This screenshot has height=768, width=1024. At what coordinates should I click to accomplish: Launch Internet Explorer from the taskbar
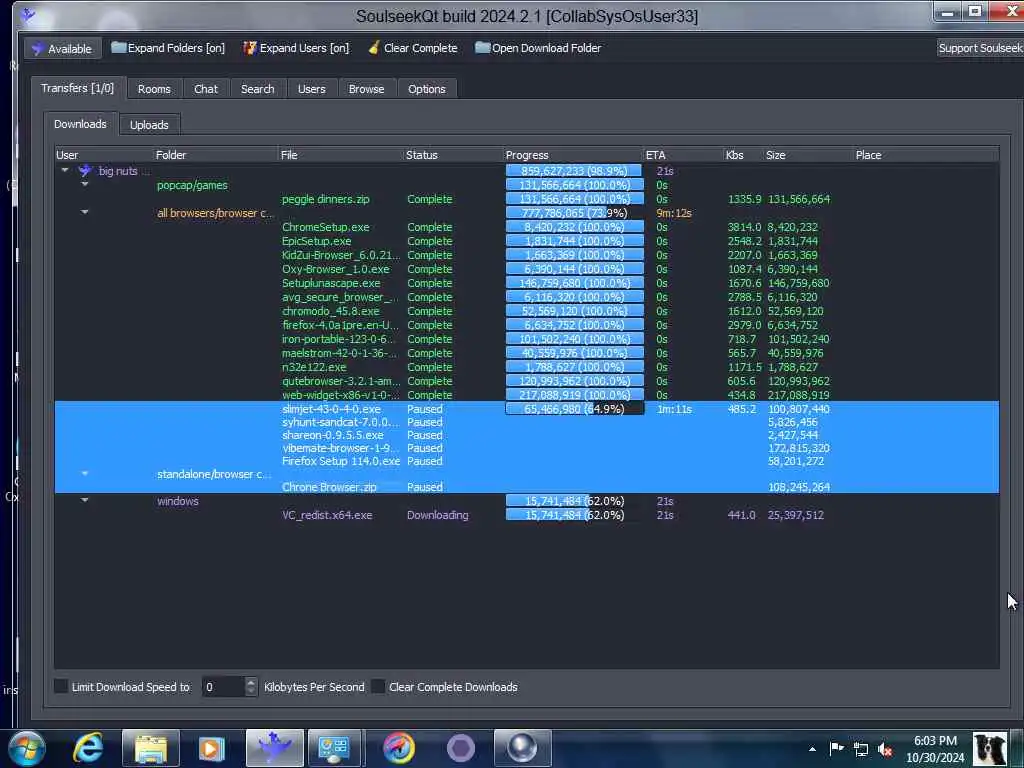click(x=88, y=748)
